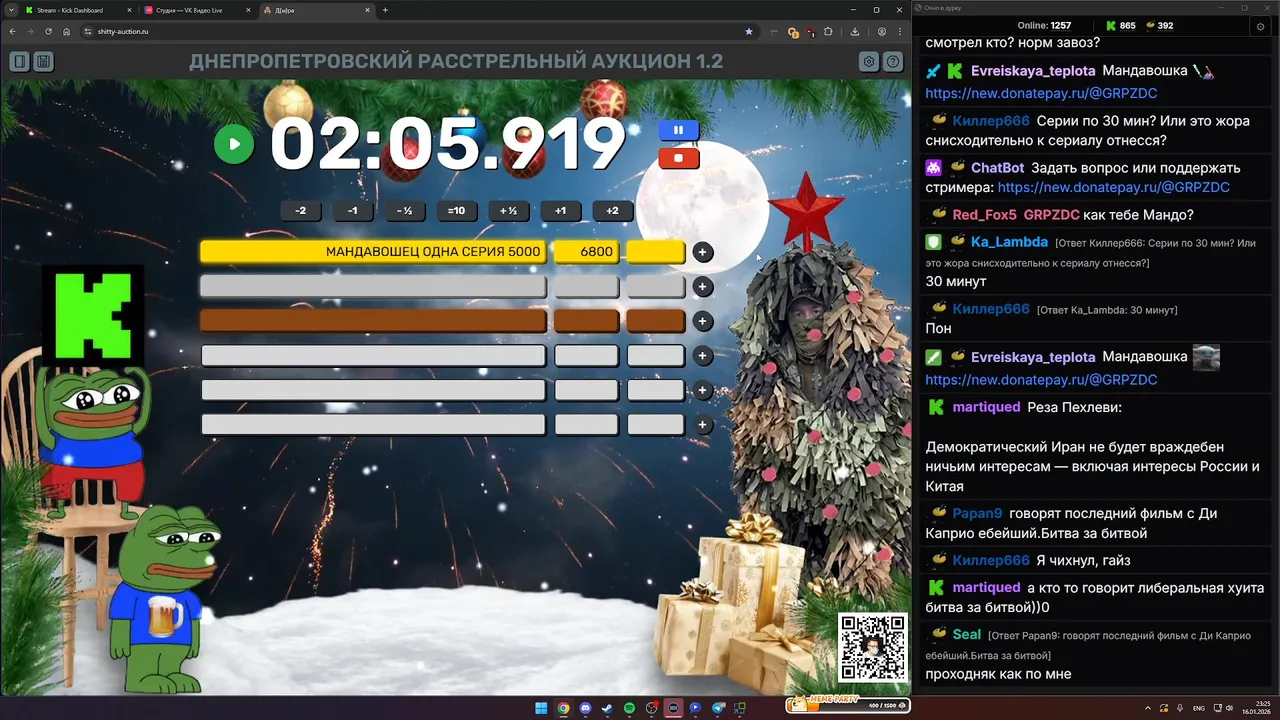
Task: Open the auction help question-mark icon
Action: tap(893, 62)
